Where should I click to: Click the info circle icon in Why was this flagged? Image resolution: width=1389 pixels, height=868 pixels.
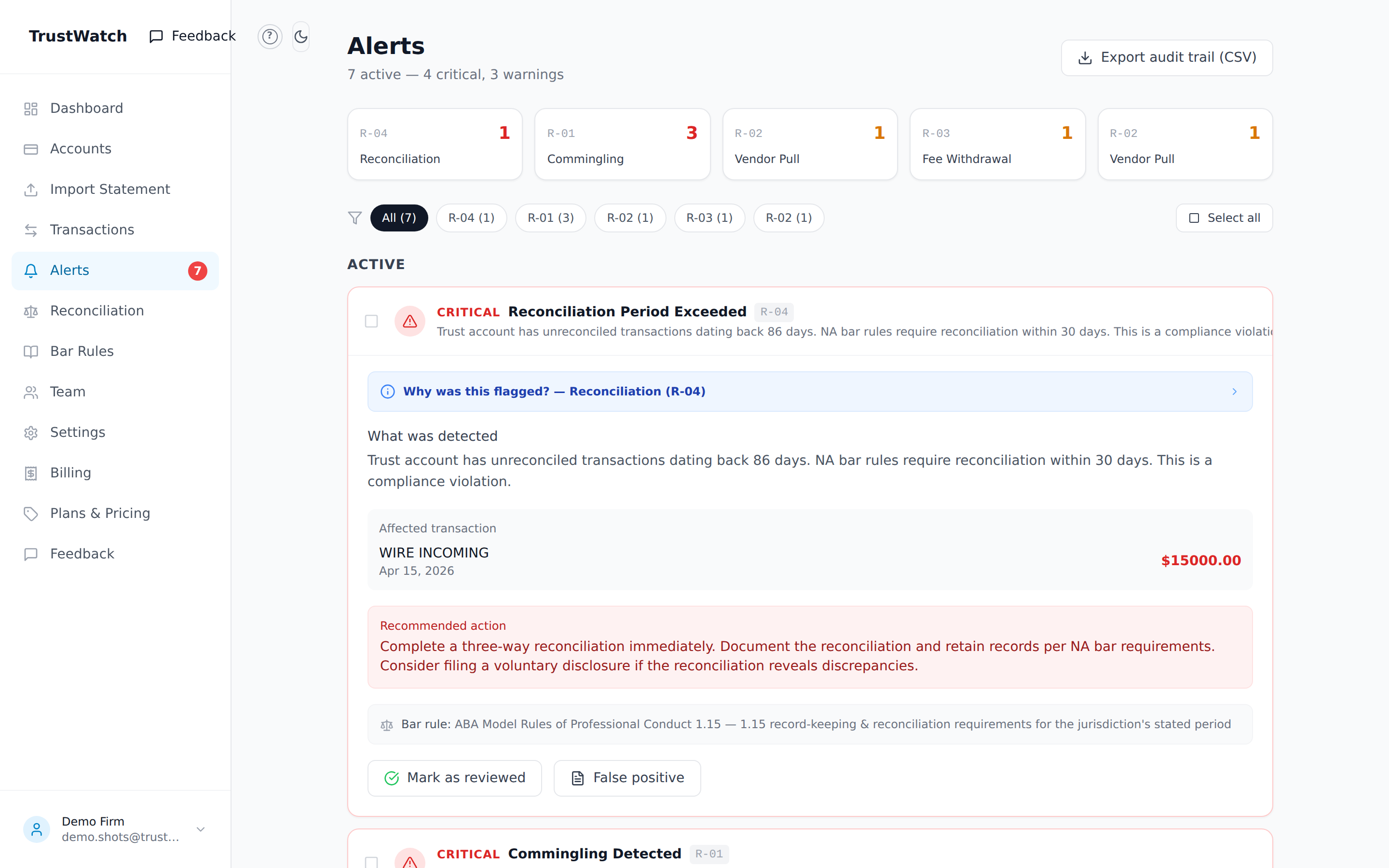[x=388, y=392]
